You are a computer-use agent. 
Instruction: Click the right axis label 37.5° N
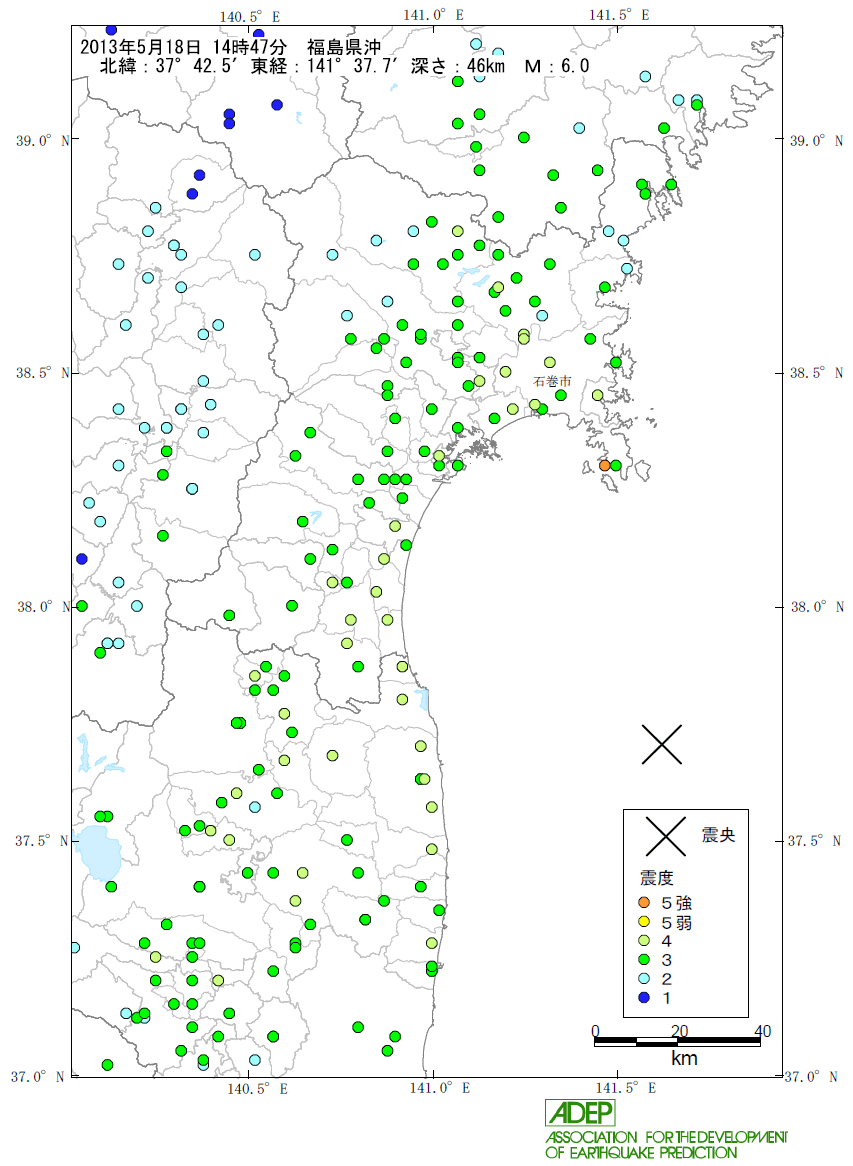click(814, 841)
